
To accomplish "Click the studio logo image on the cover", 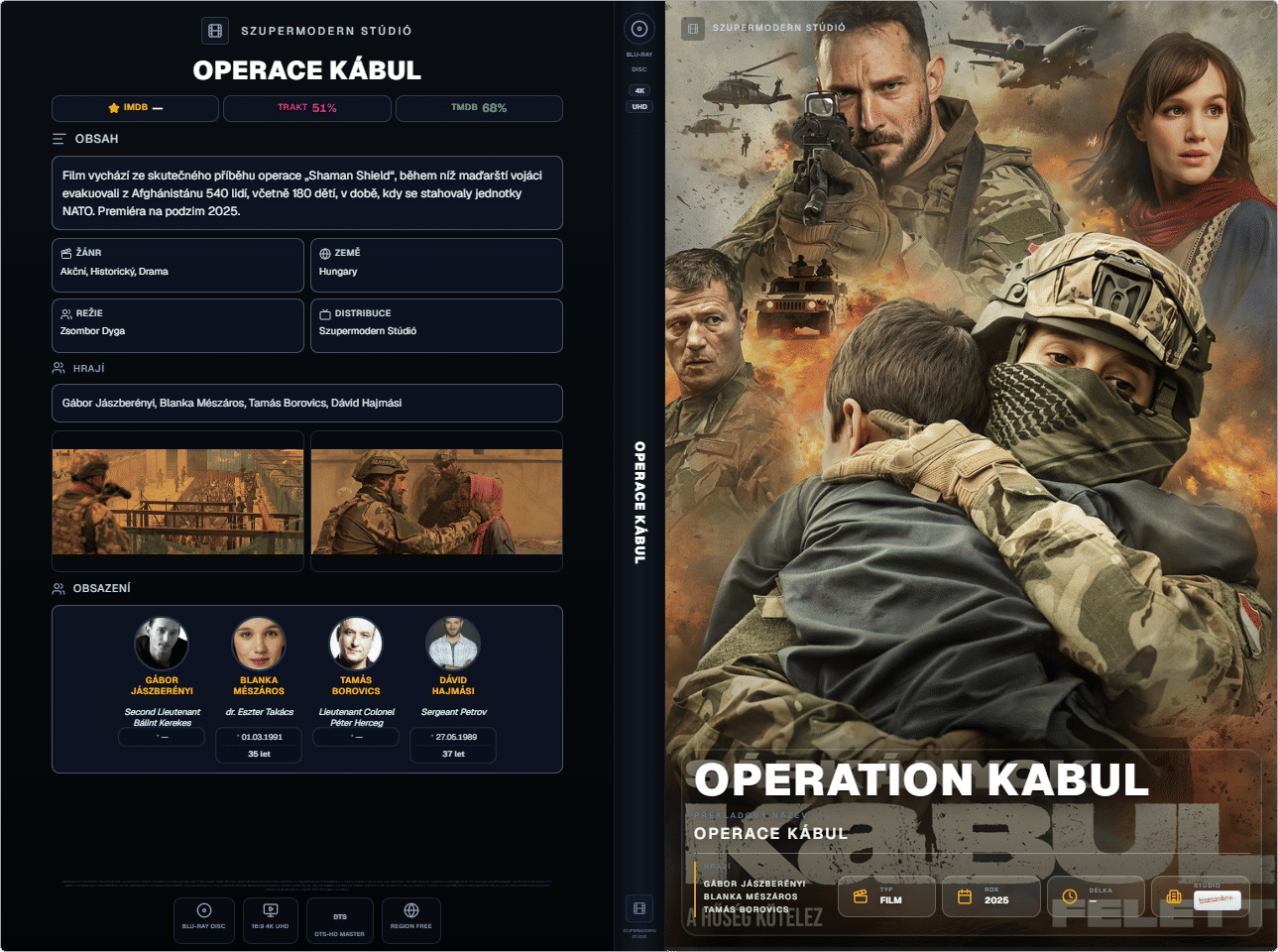I will [1218, 900].
